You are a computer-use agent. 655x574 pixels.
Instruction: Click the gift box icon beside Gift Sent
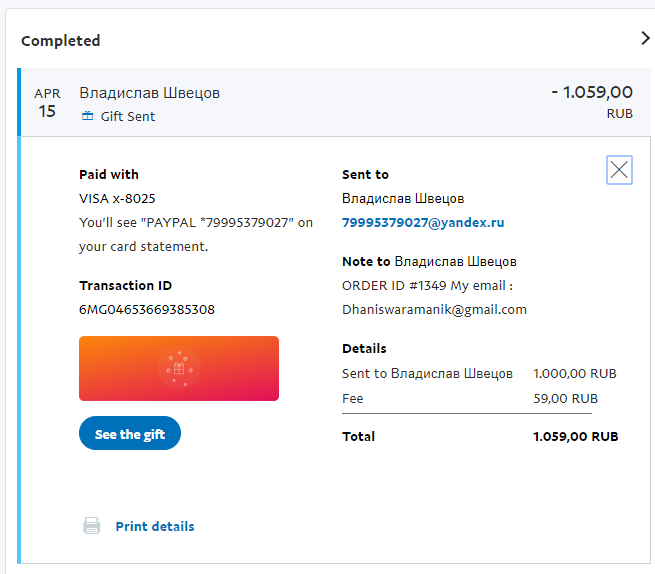click(87, 116)
